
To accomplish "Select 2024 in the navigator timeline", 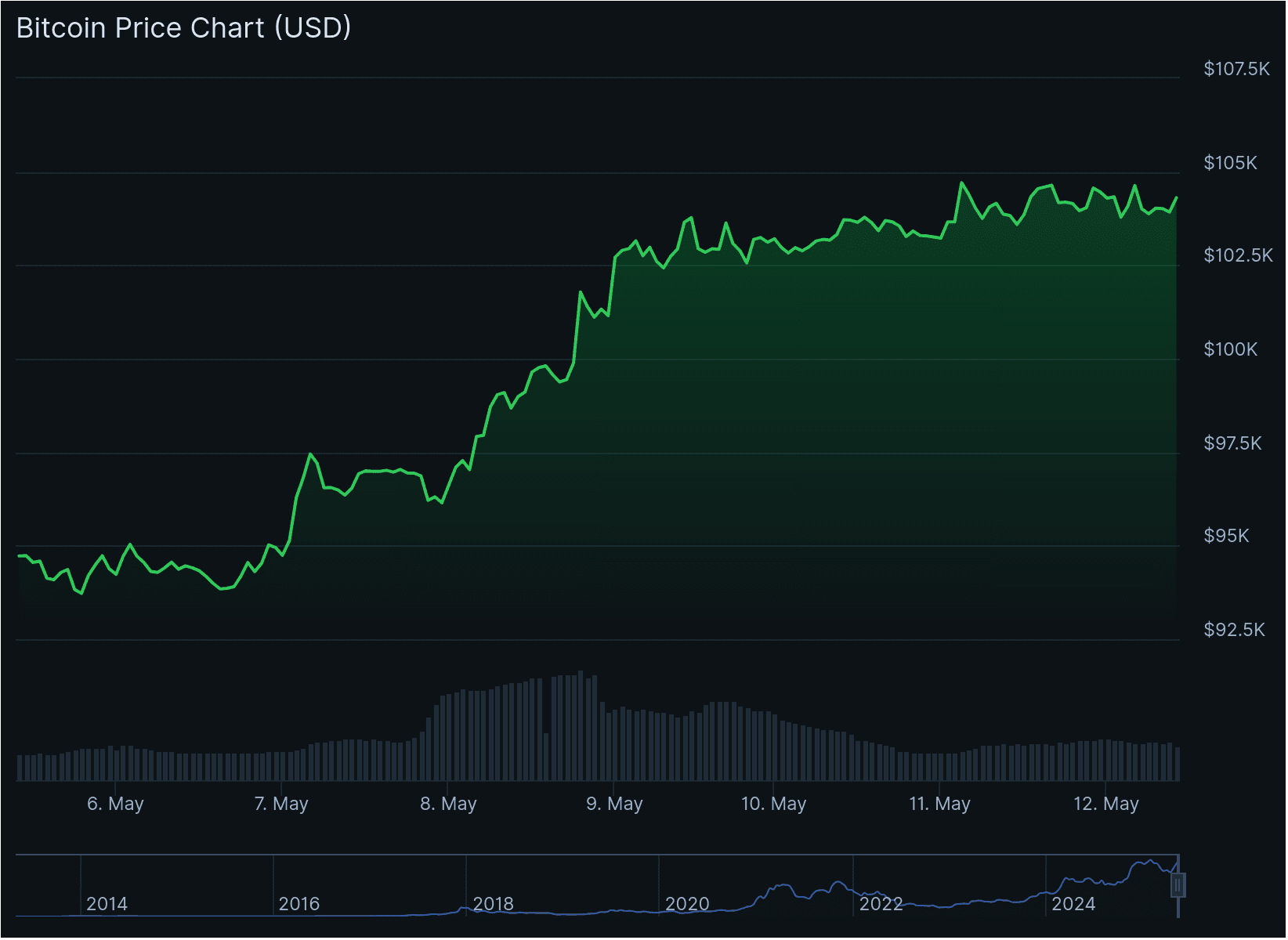I will coord(1073,905).
